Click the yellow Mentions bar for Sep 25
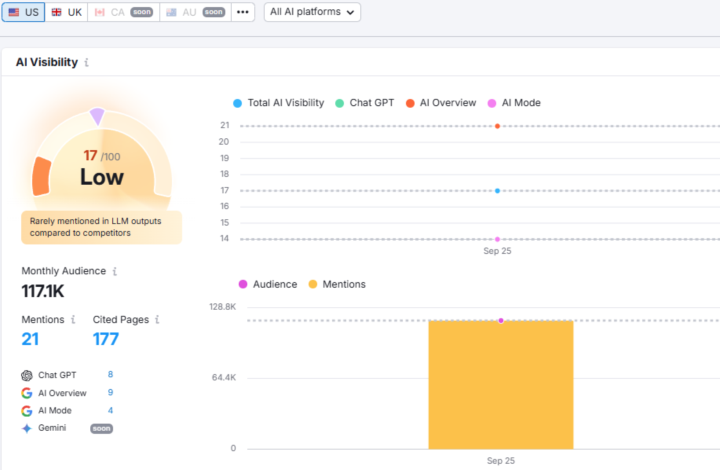The image size is (720, 470). click(500, 385)
